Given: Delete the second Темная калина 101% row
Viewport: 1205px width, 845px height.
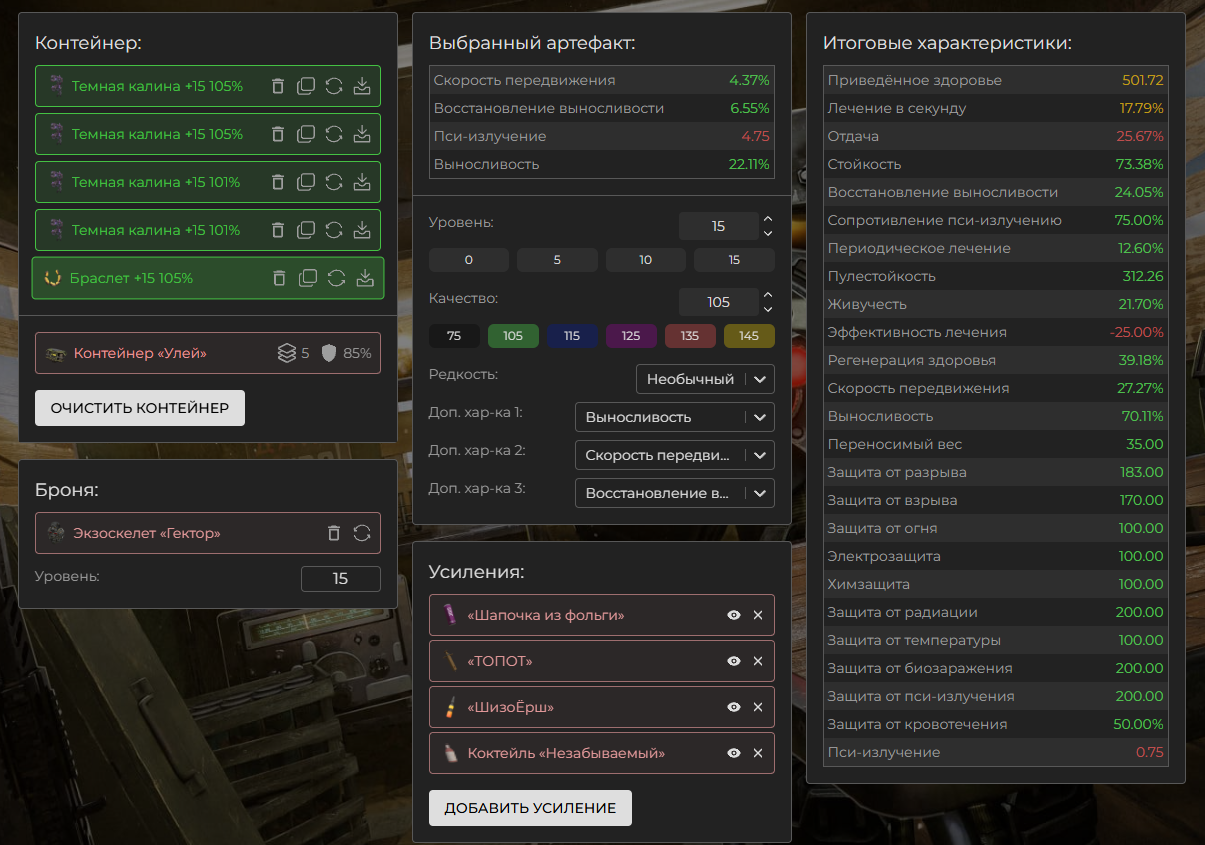Looking at the screenshot, I should coord(278,230).
